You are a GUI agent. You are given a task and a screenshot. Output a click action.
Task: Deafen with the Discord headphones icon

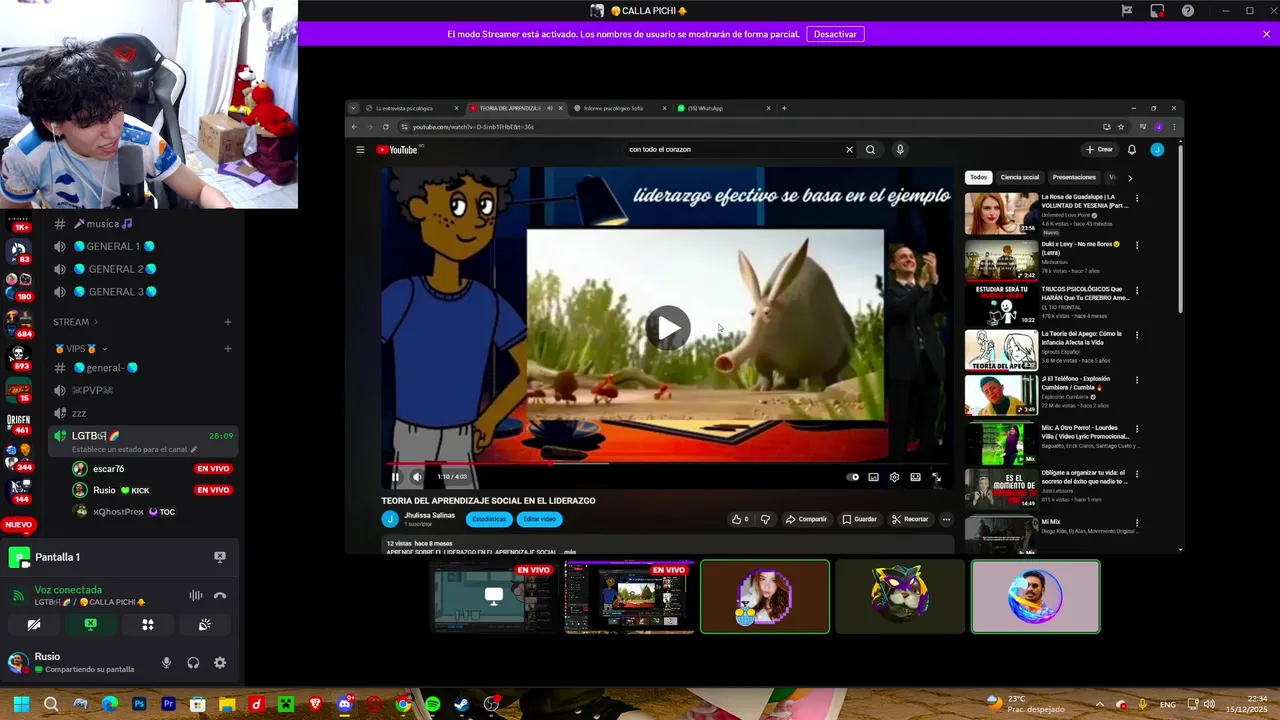193,663
